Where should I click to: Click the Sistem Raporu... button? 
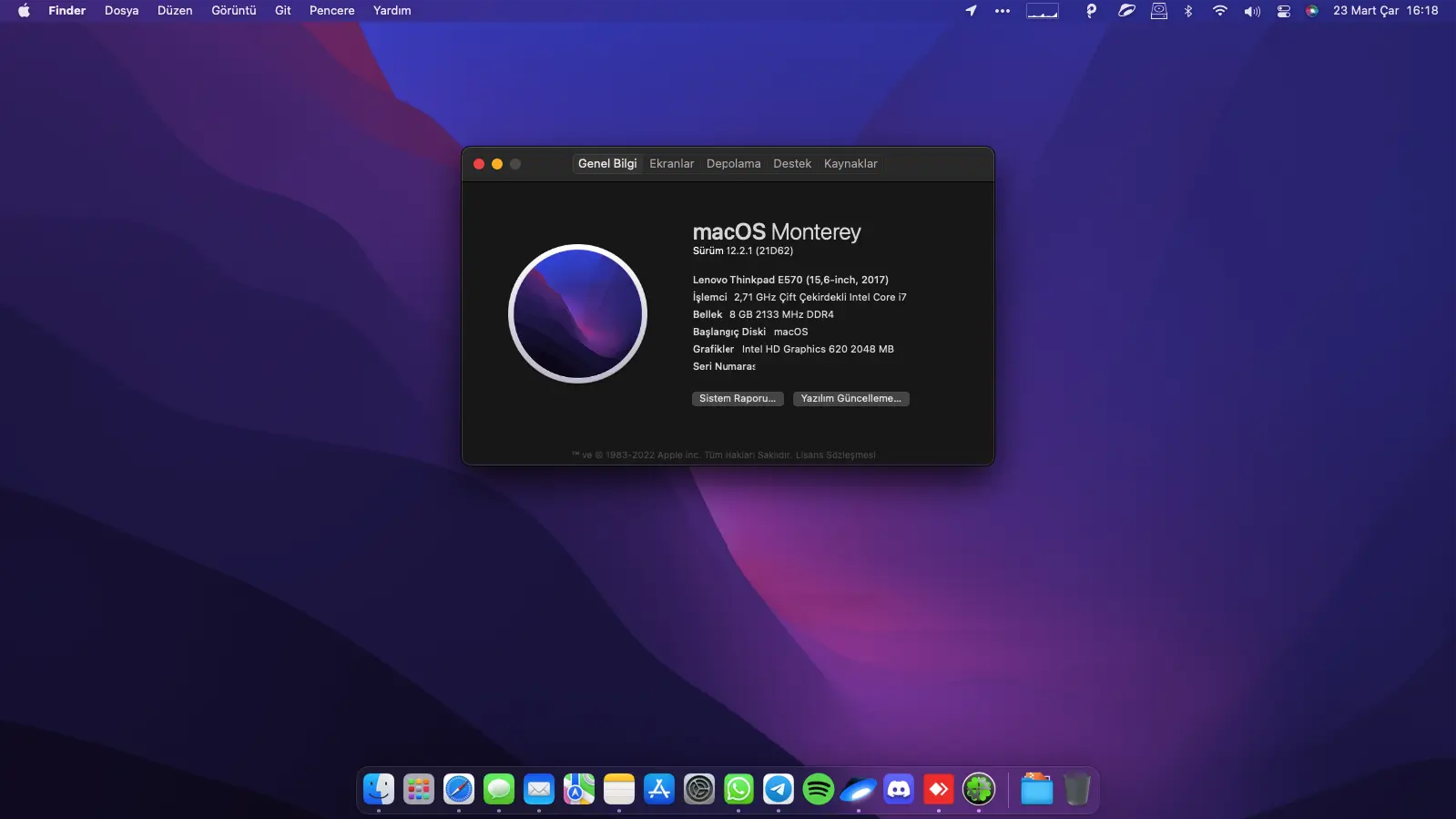(x=738, y=399)
